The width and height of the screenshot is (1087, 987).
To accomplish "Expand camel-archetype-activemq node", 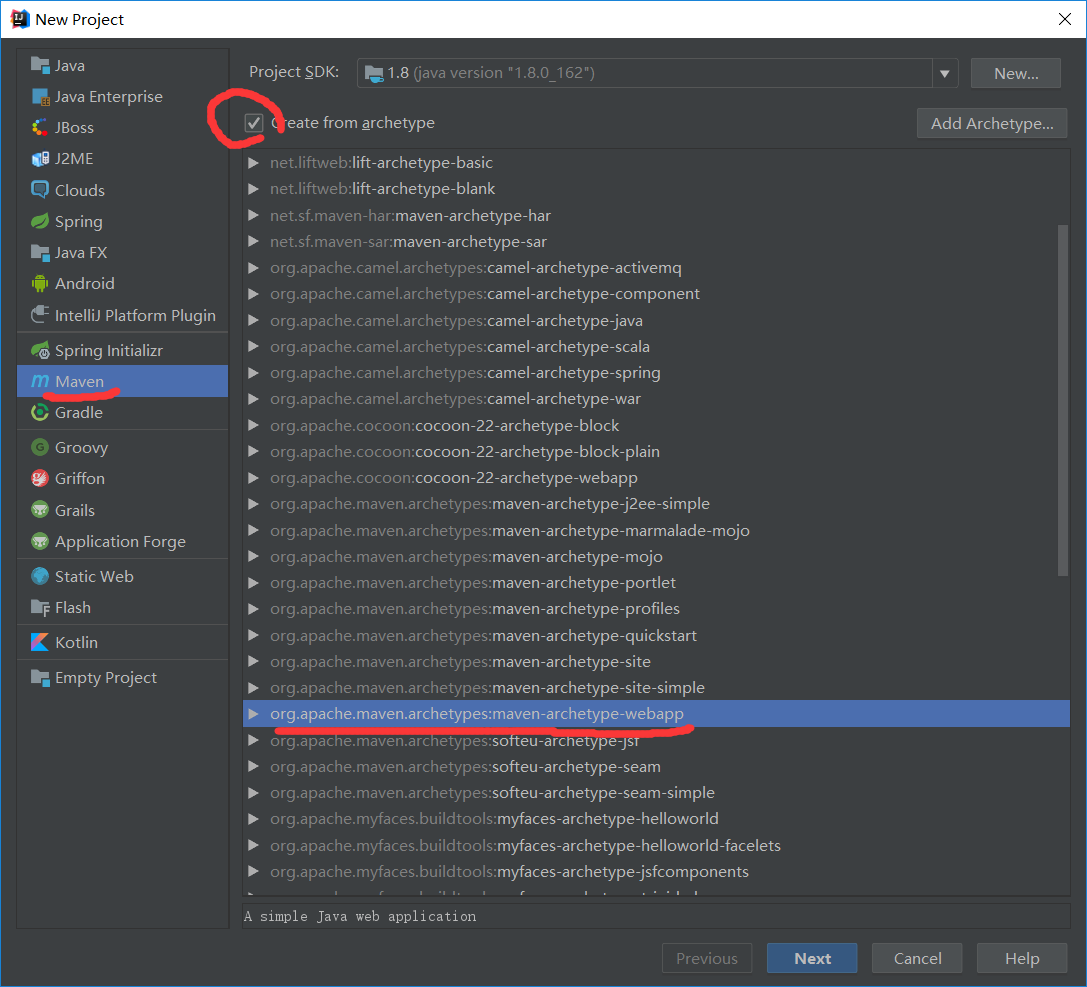I will [x=254, y=268].
